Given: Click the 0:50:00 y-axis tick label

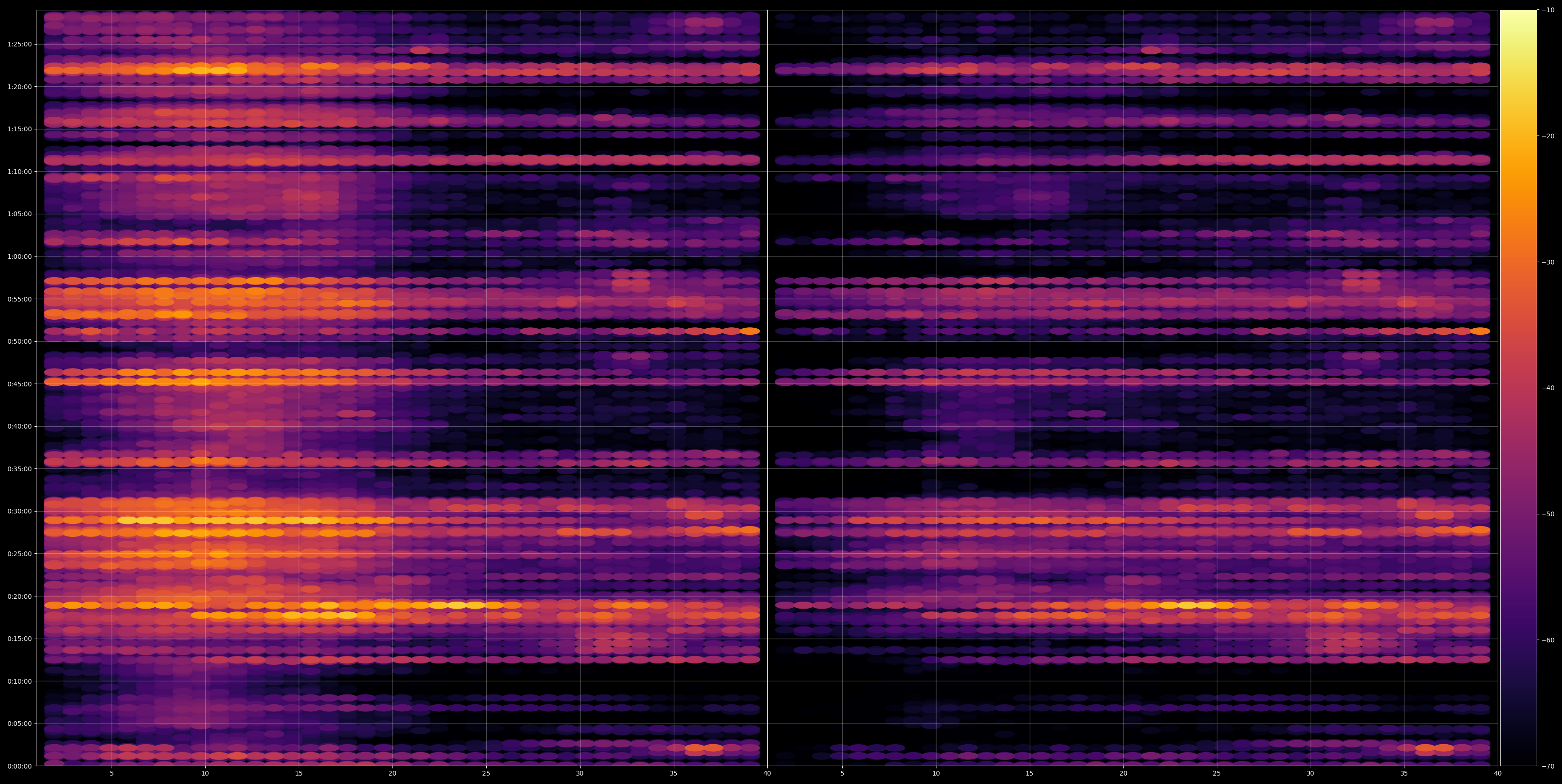Looking at the screenshot, I should (x=20, y=341).
